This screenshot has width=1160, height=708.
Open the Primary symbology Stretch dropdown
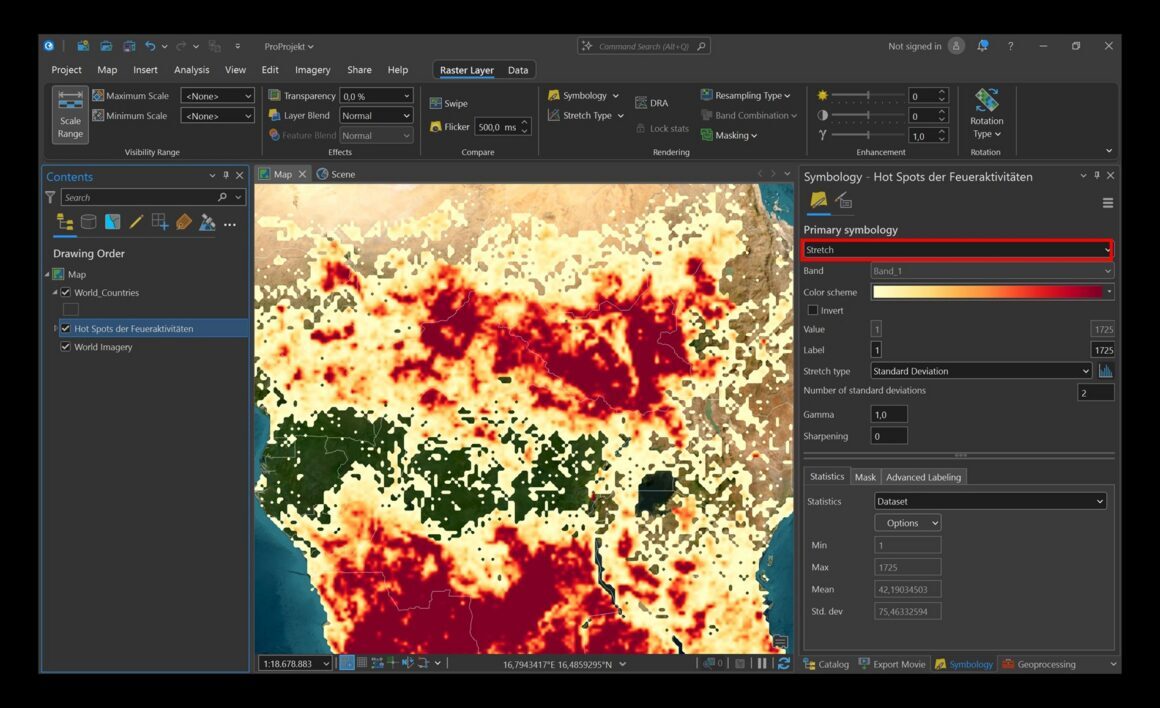click(x=957, y=250)
